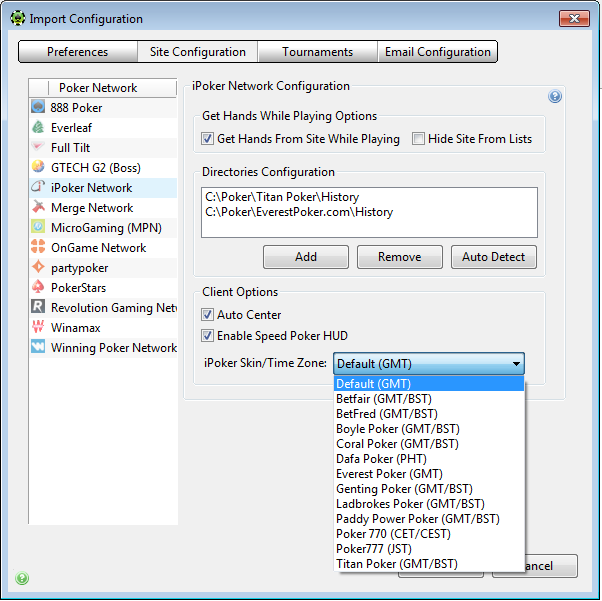Open the Site Configuration tab
The image size is (602, 601).
coord(198,51)
